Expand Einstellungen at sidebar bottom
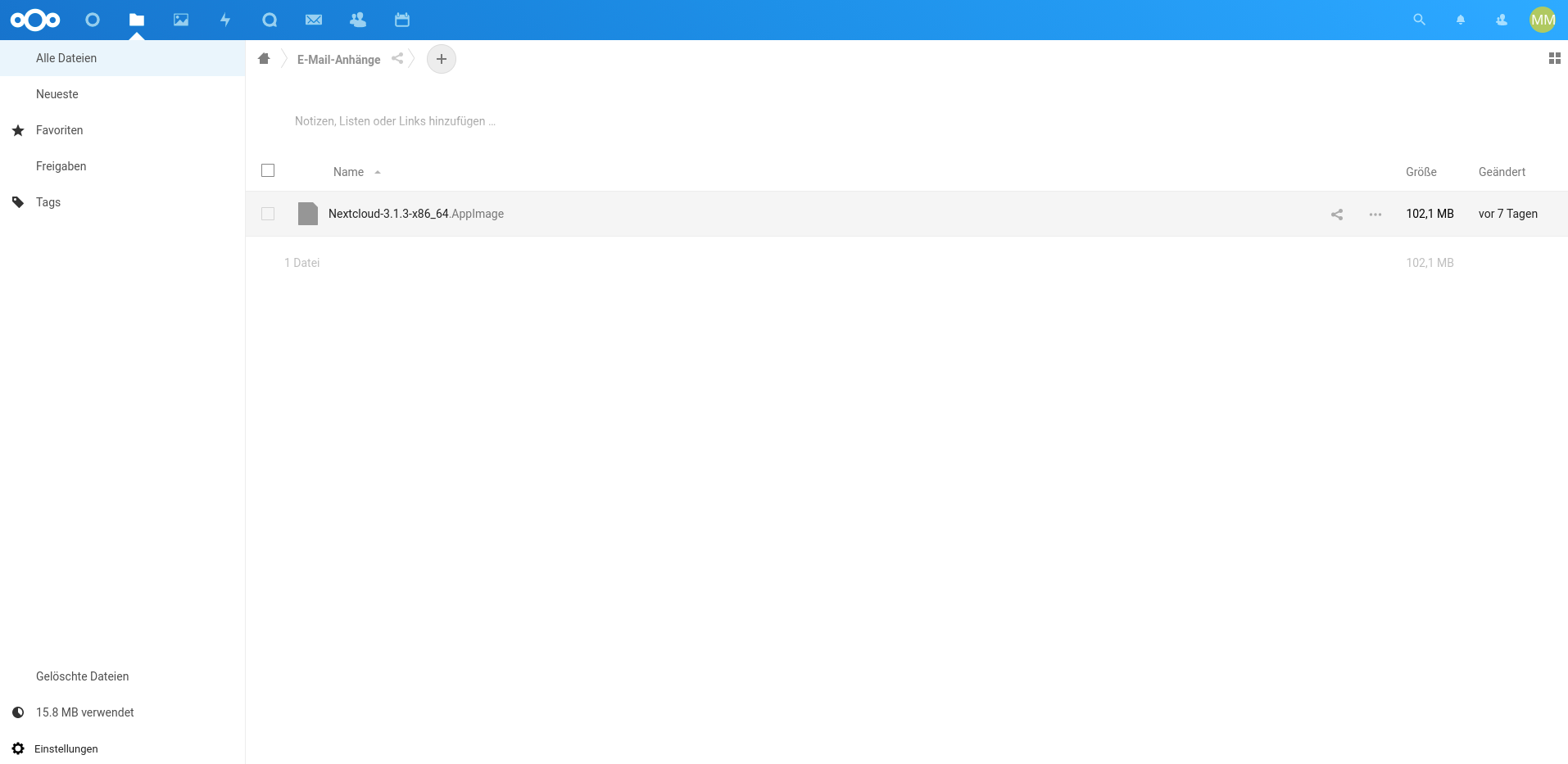 click(x=123, y=748)
